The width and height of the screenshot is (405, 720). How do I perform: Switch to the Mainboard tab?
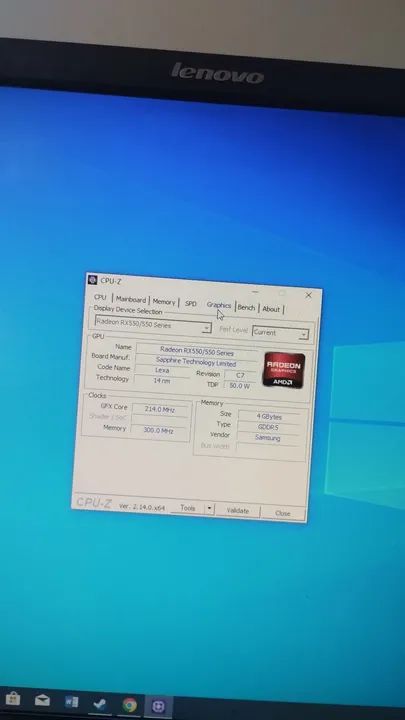pos(130,299)
